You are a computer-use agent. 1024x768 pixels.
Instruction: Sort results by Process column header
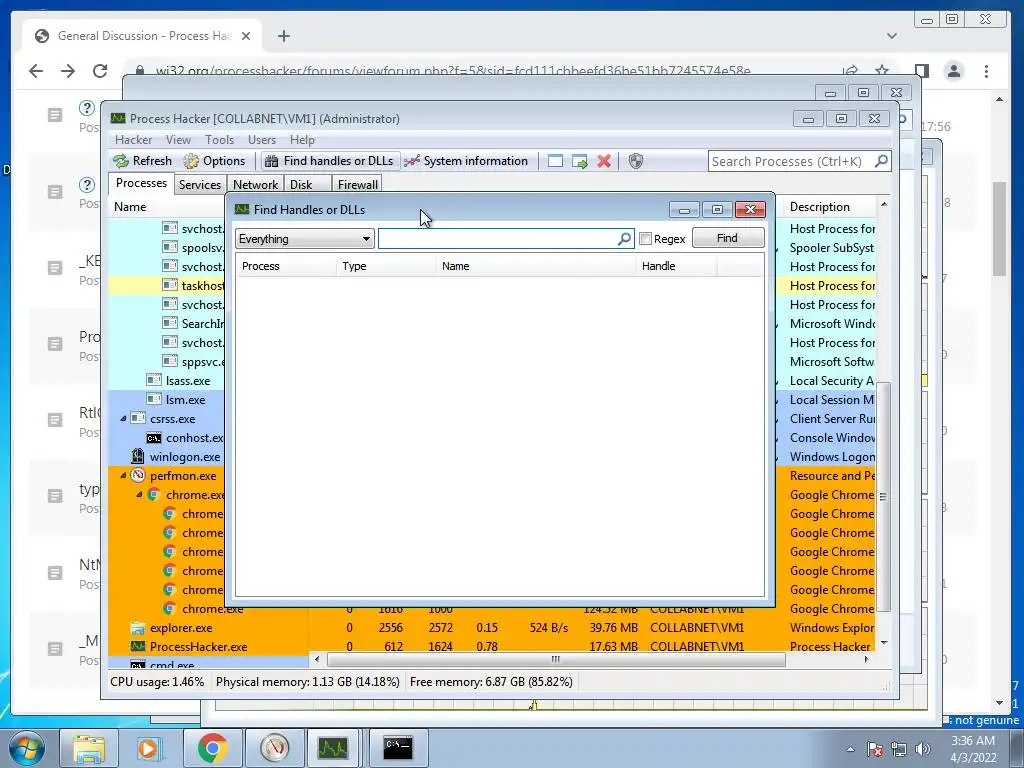point(286,266)
